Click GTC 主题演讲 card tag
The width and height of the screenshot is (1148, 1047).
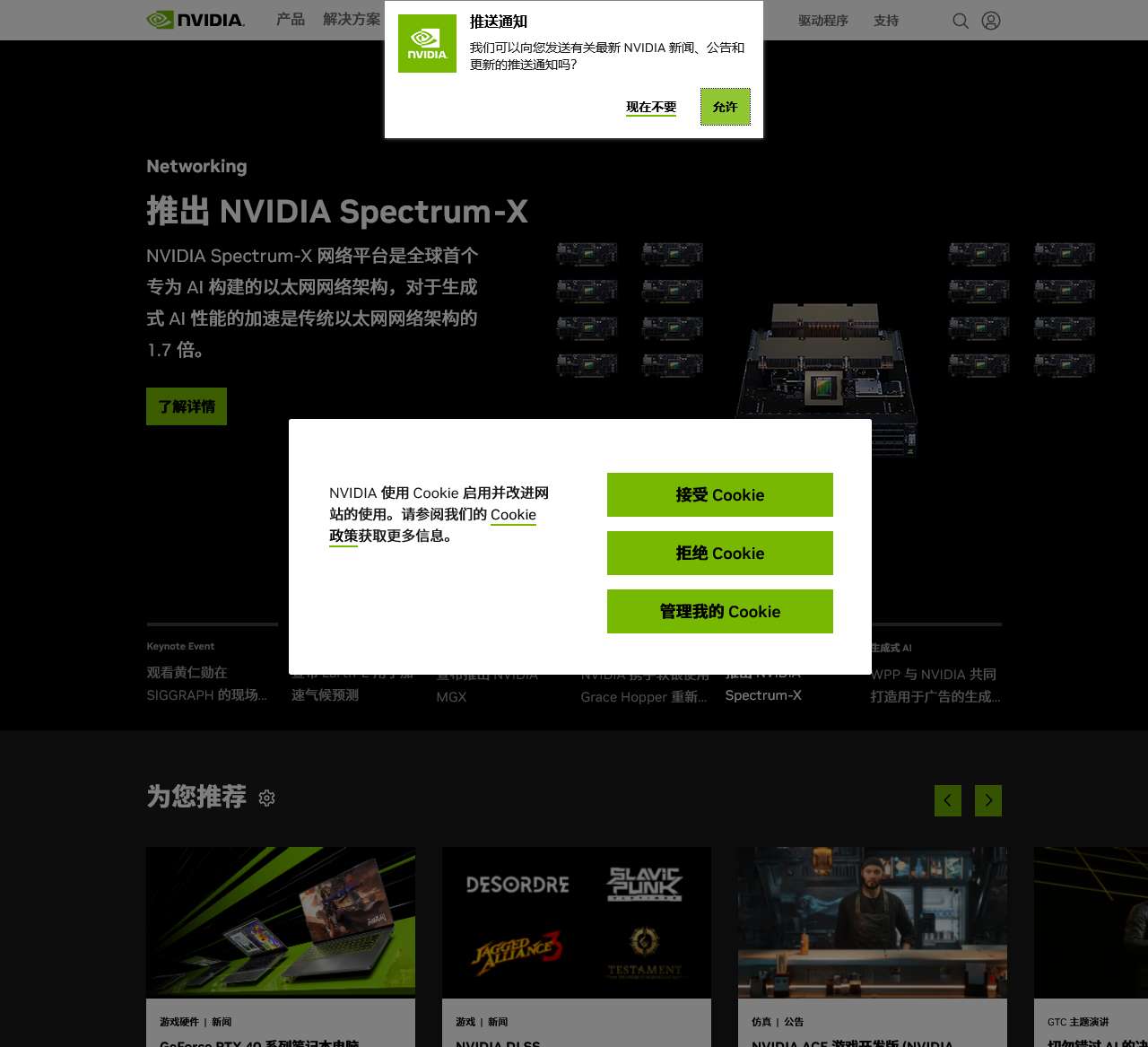click(1078, 1022)
